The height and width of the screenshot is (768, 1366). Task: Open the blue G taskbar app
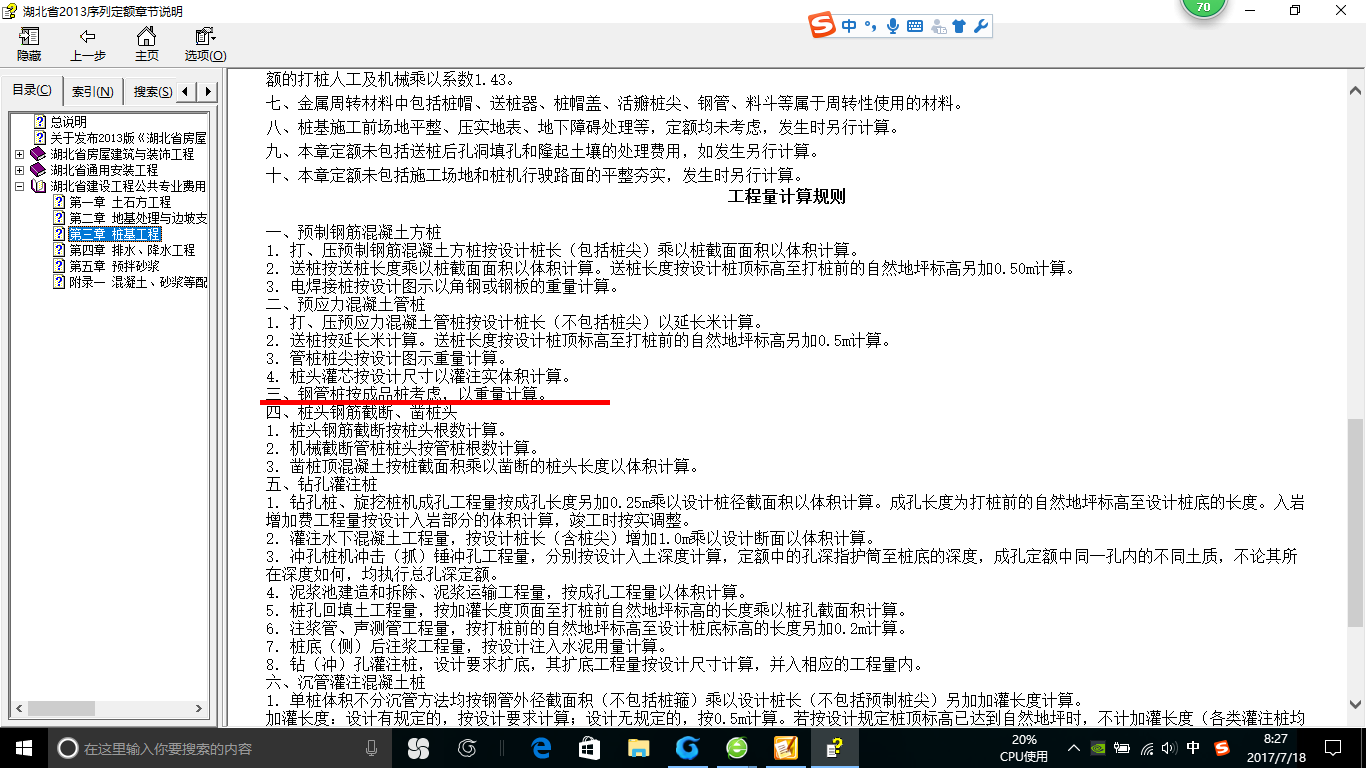point(687,747)
